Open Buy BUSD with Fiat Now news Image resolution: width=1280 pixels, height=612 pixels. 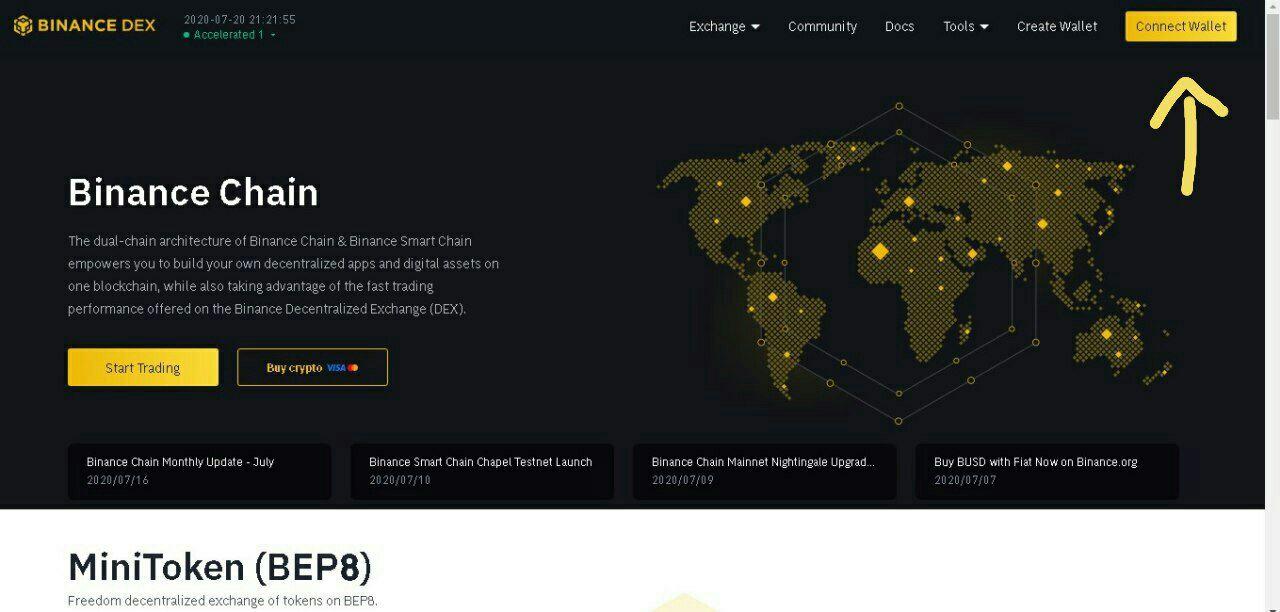tap(1047, 471)
